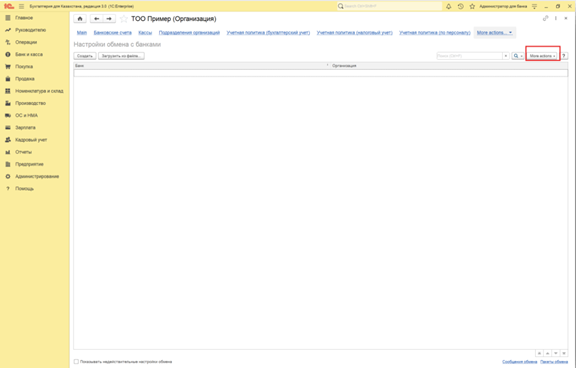Open the notifications bell
Image resolution: width=576 pixels, height=368 pixels.
point(449,6)
